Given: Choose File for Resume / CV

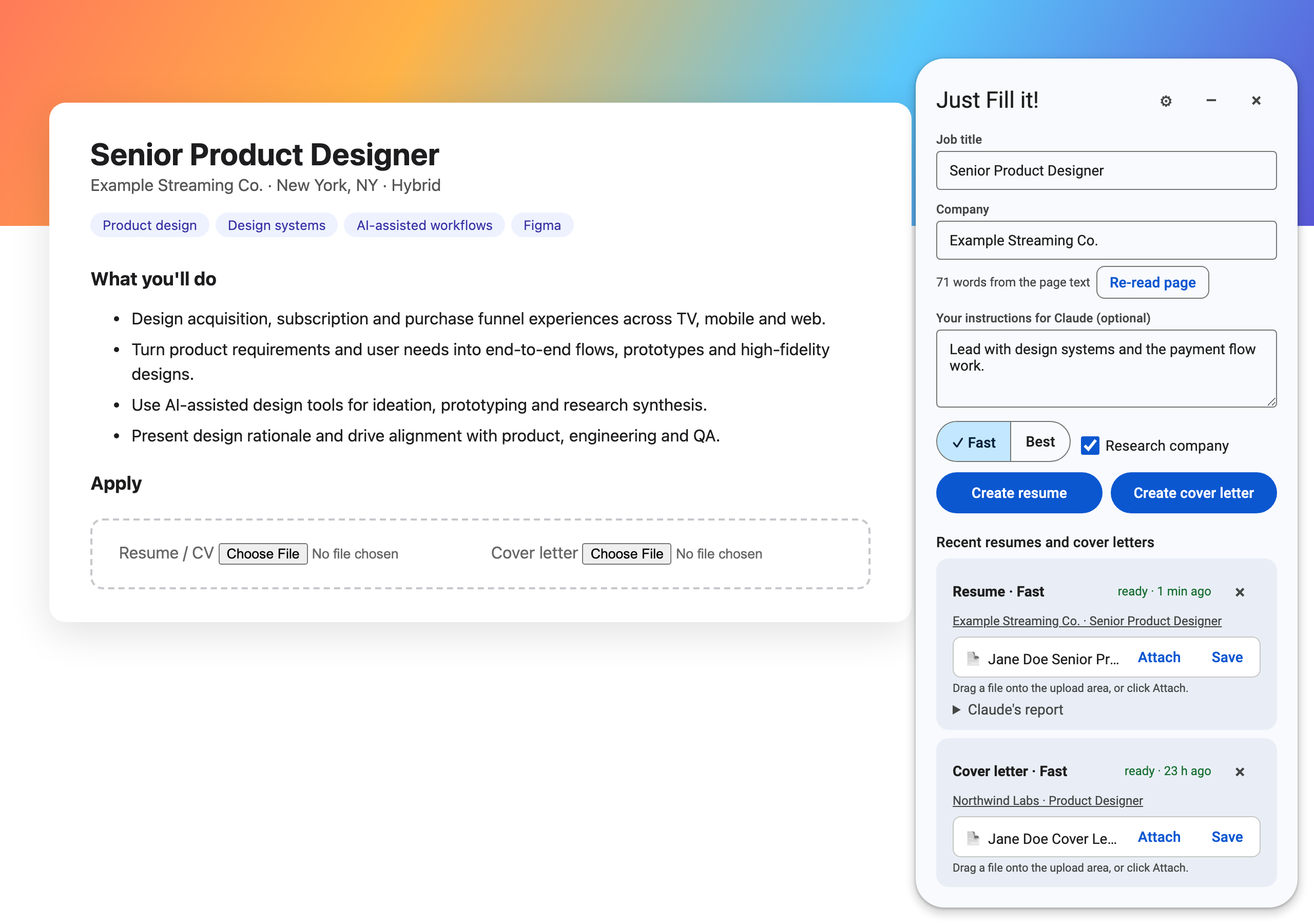Looking at the screenshot, I should [263, 553].
